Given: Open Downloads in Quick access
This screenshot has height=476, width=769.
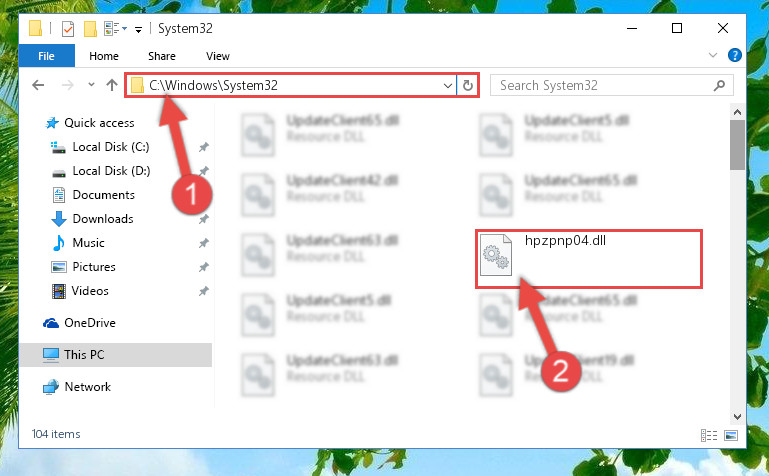Looking at the screenshot, I should click(103, 219).
